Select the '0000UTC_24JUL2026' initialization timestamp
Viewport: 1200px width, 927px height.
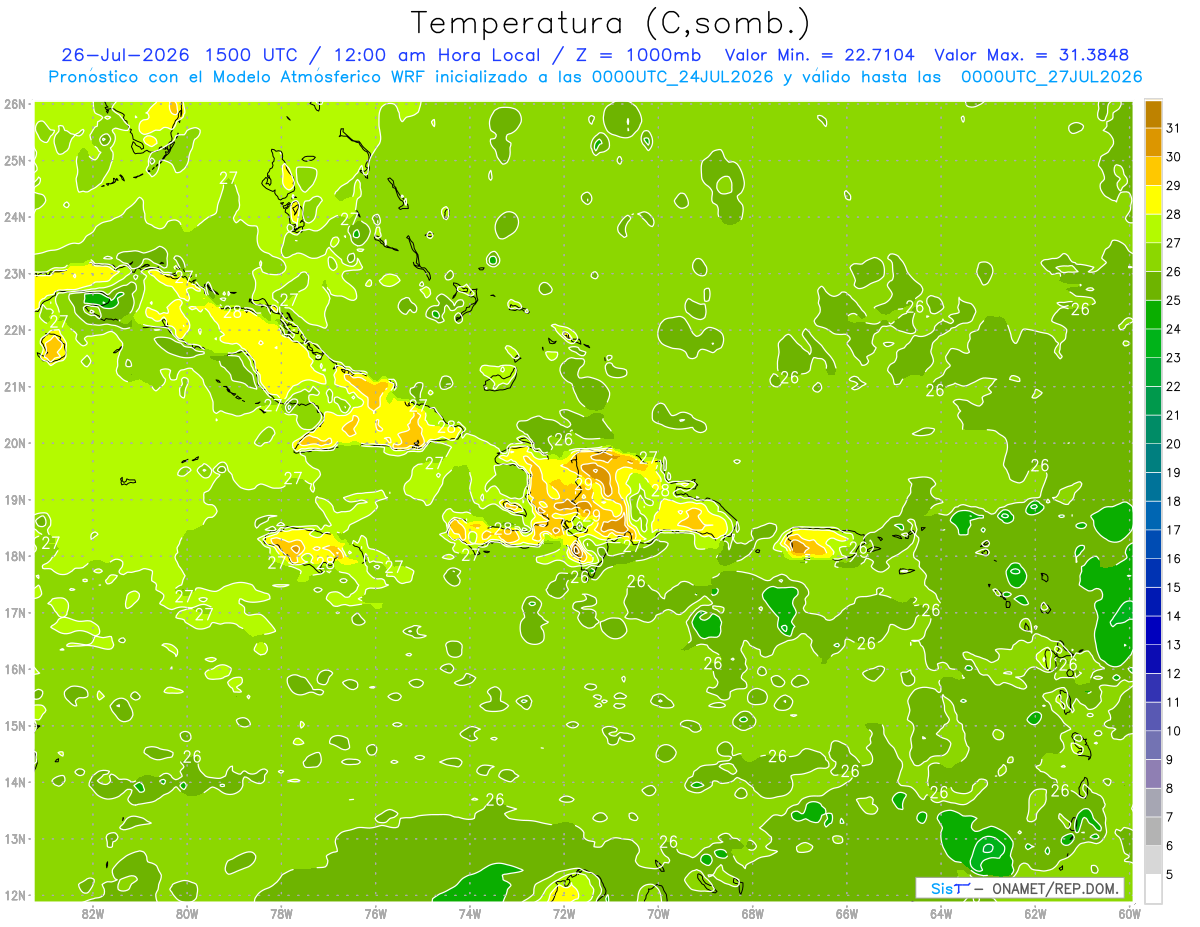683,77
